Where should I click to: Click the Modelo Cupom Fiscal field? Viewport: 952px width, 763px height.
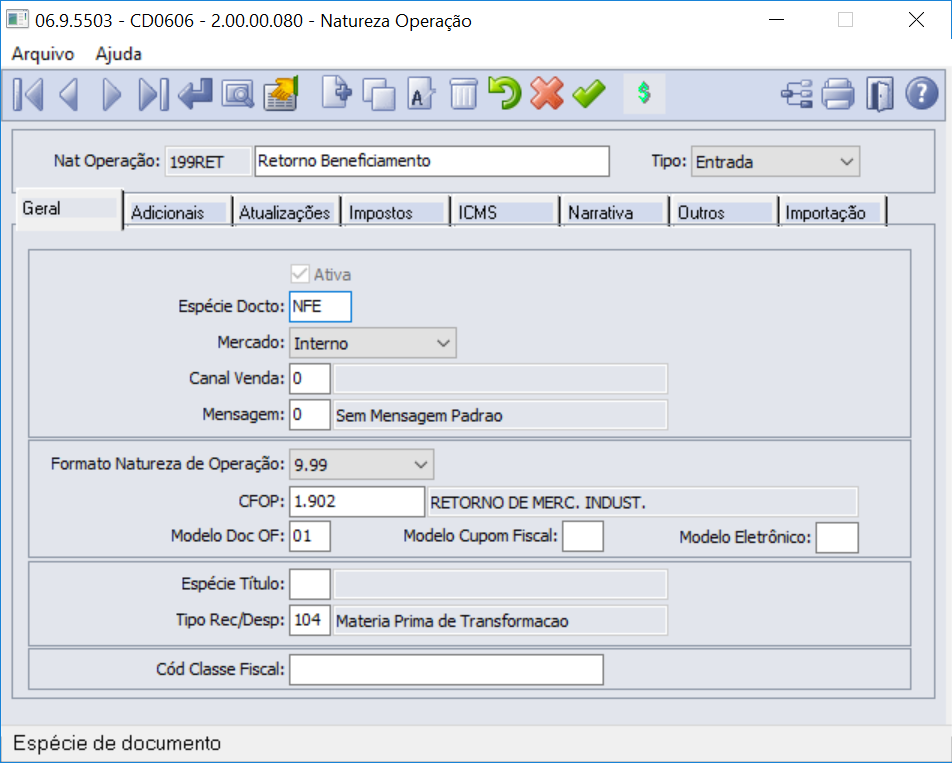[583, 536]
